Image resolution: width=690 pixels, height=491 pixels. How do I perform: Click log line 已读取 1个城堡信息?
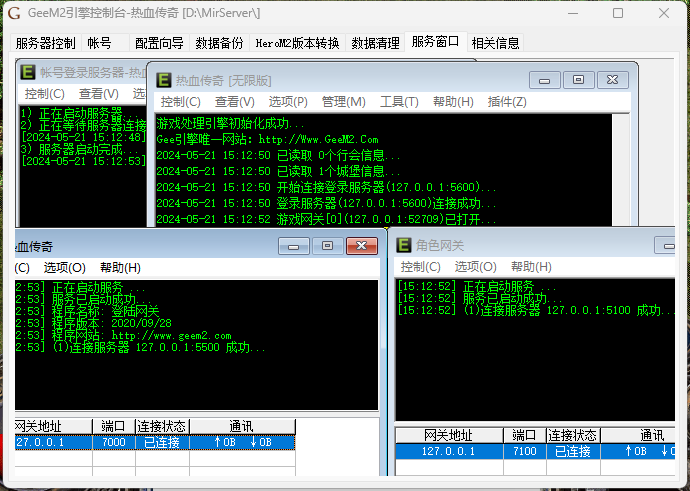pos(278,171)
